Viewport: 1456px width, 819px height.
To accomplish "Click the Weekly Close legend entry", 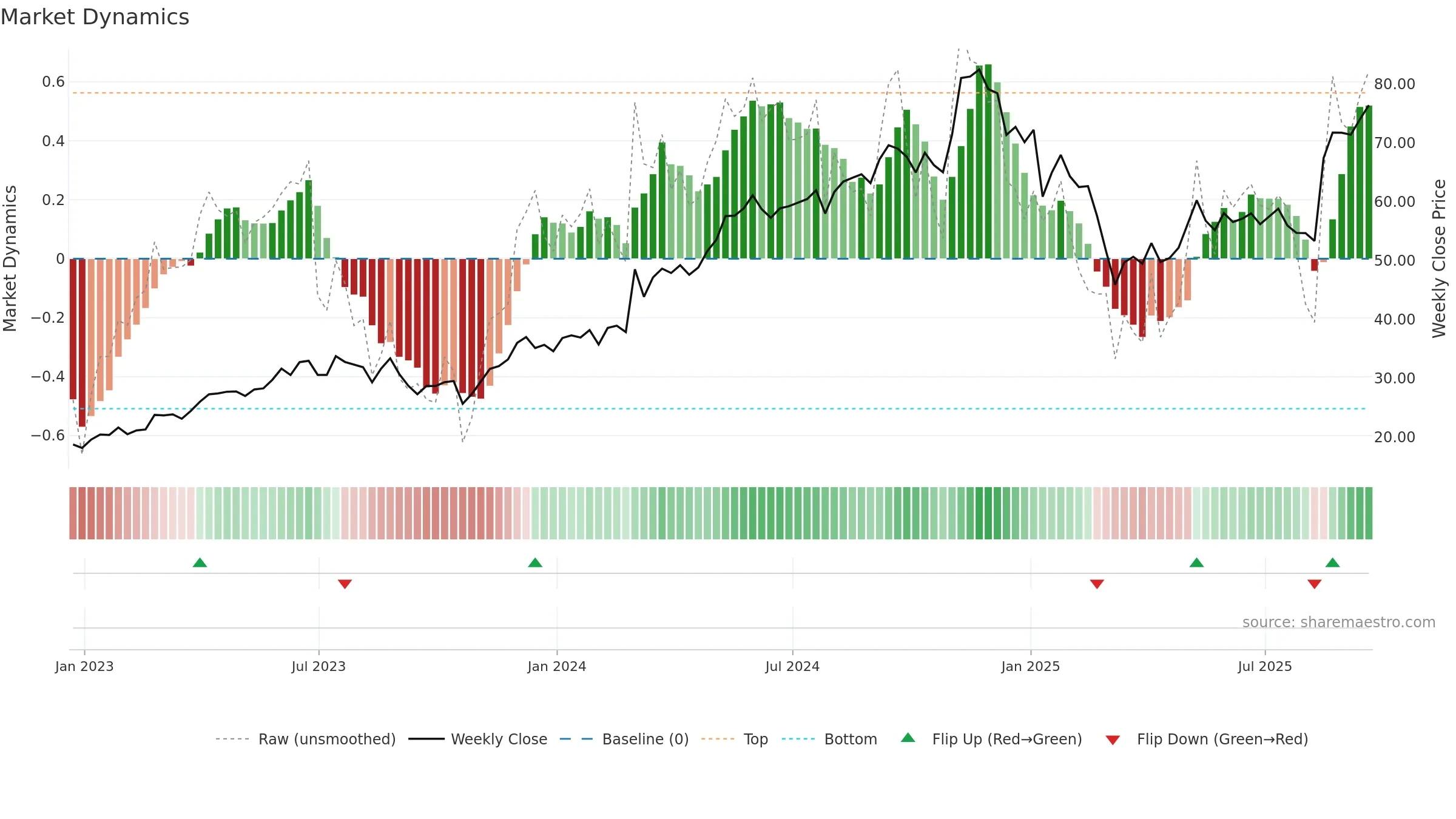I will 477,739.
